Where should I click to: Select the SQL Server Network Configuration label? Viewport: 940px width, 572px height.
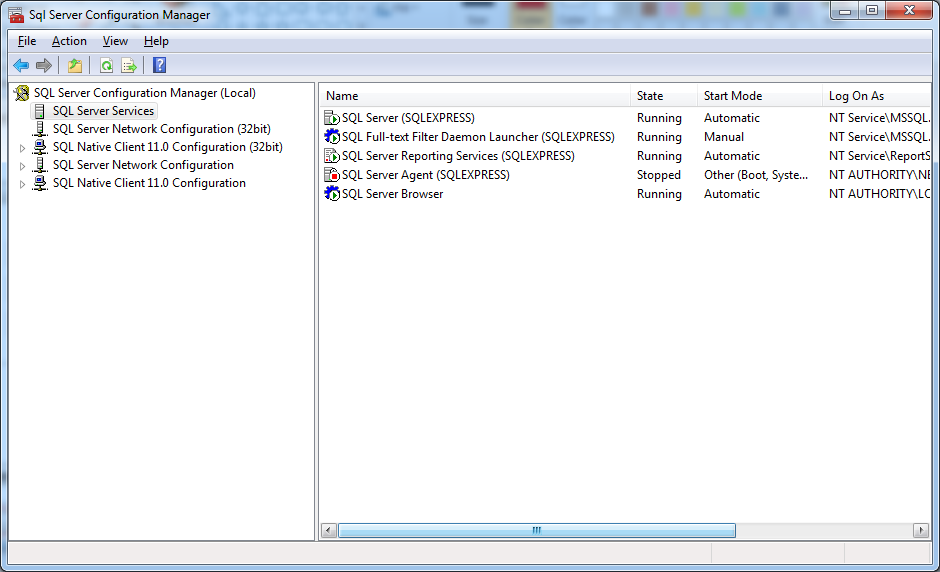pyautogui.click(x=143, y=165)
